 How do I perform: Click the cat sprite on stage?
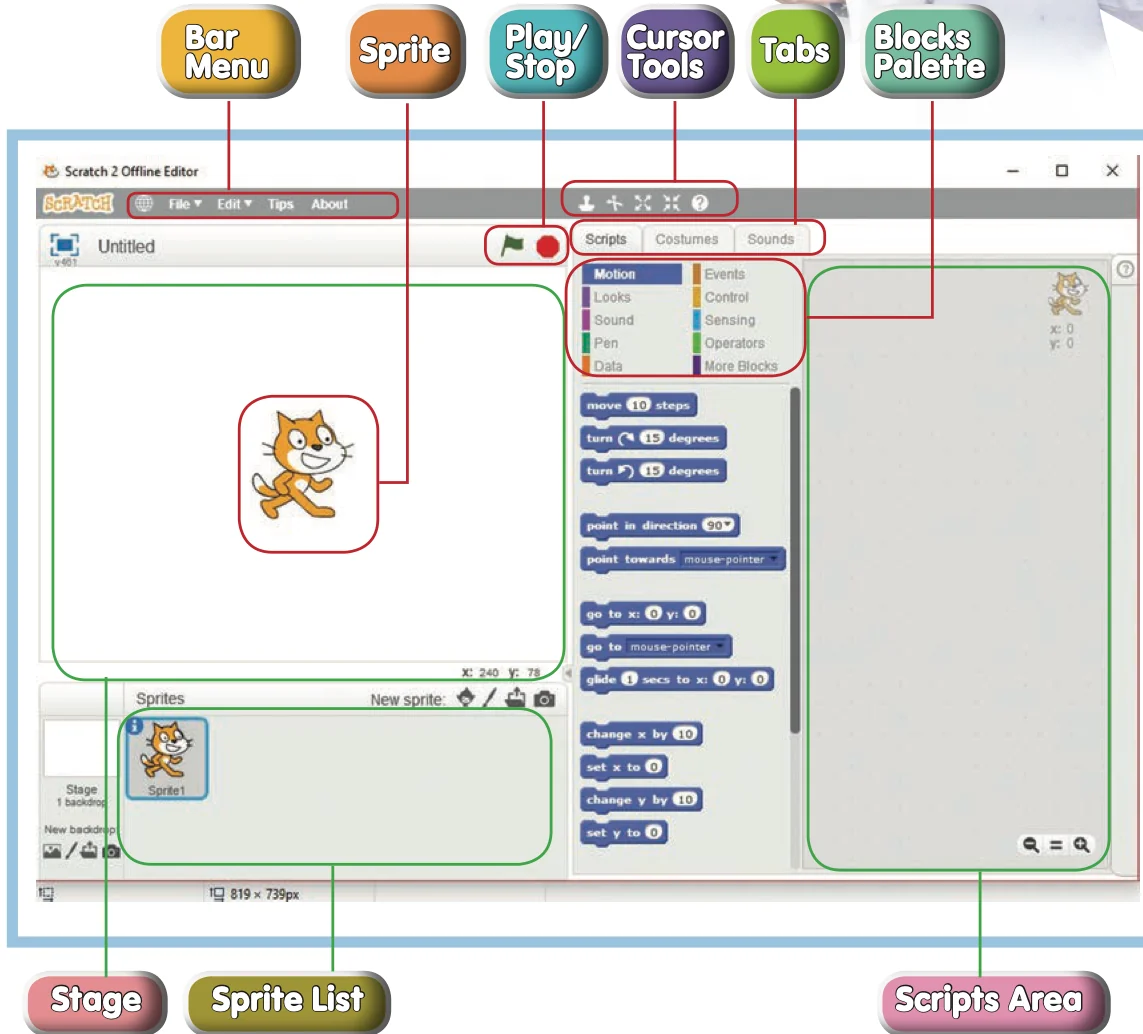tap(301, 465)
